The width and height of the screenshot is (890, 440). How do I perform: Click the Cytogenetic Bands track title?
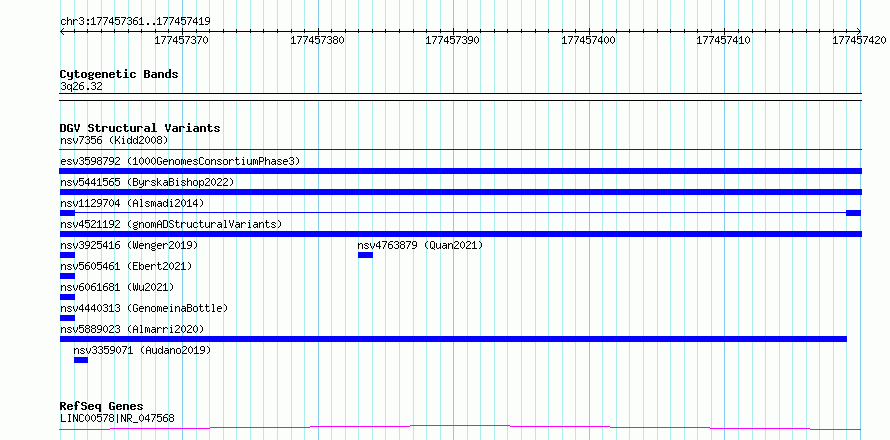coord(119,74)
